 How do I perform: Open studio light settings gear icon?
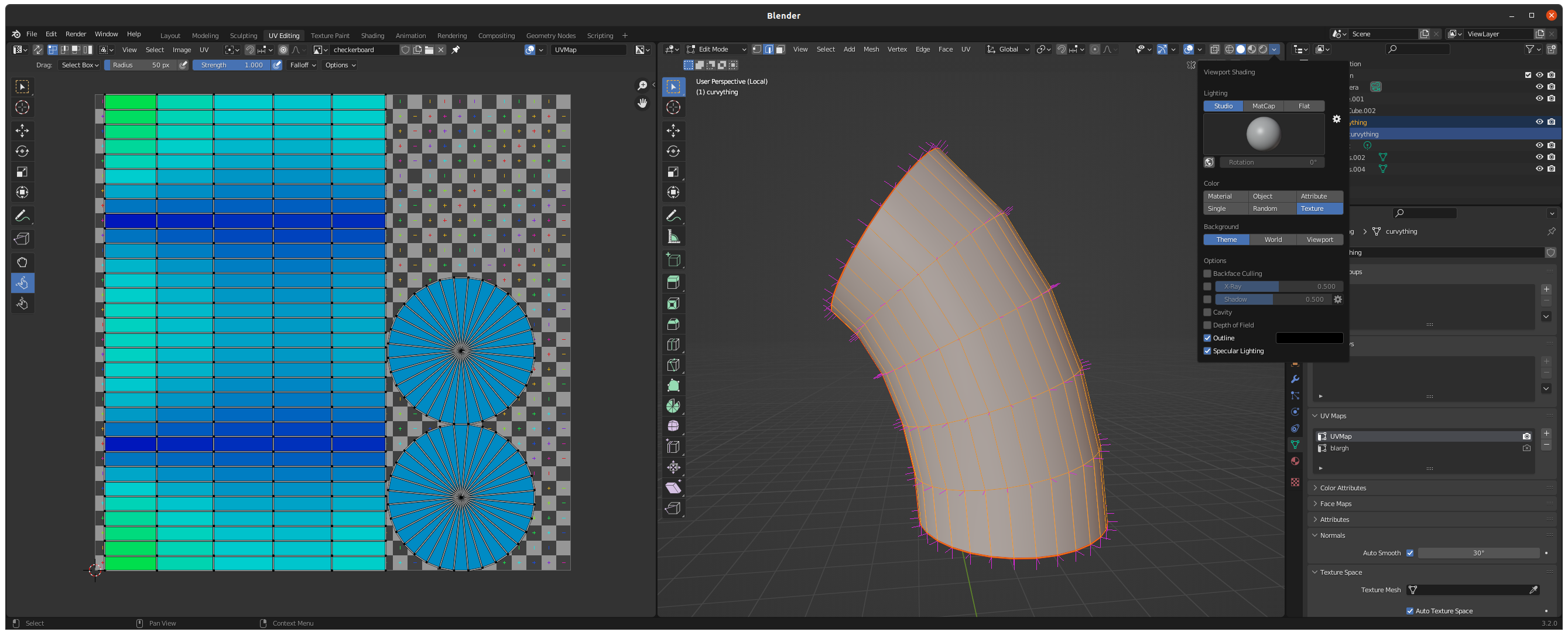pyautogui.click(x=1336, y=120)
